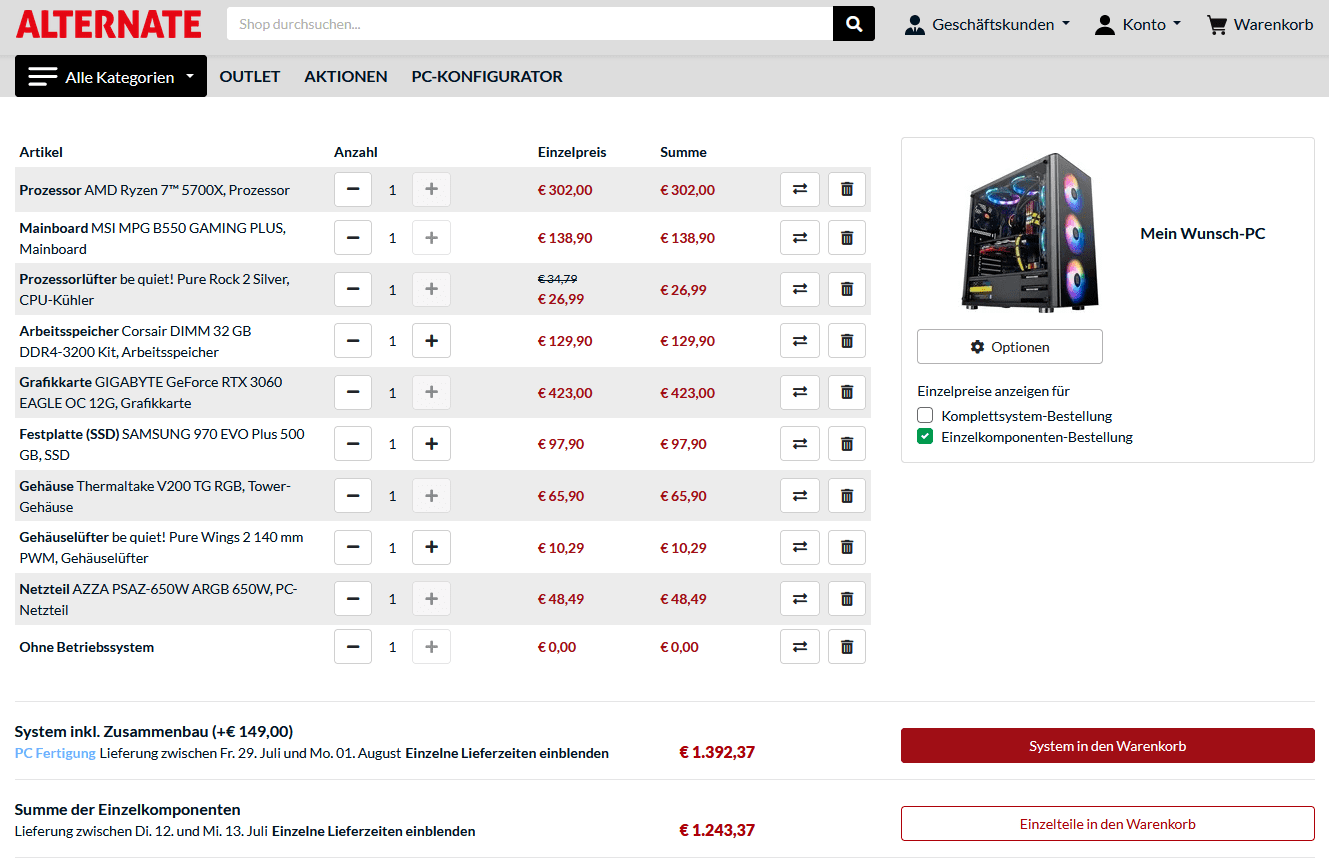1329x864 pixels.
Task: Increase quantity of Corsair DIMM memory
Action: point(431,341)
